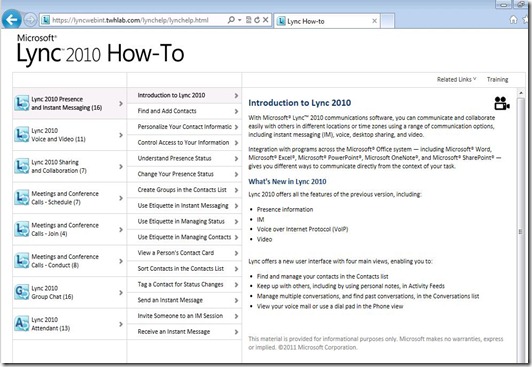Open Create Groups in the Contacts List topic
This screenshot has width=532, height=367.
(x=184, y=190)
